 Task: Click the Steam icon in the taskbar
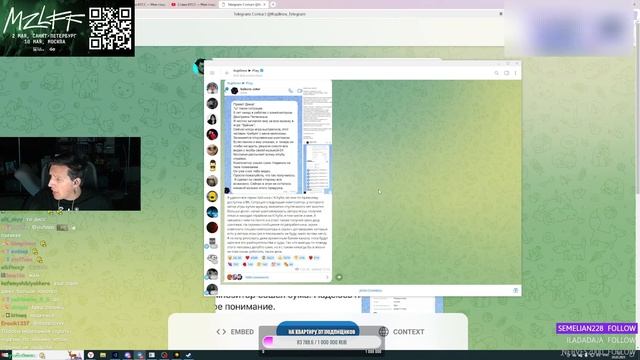[188, 355]
